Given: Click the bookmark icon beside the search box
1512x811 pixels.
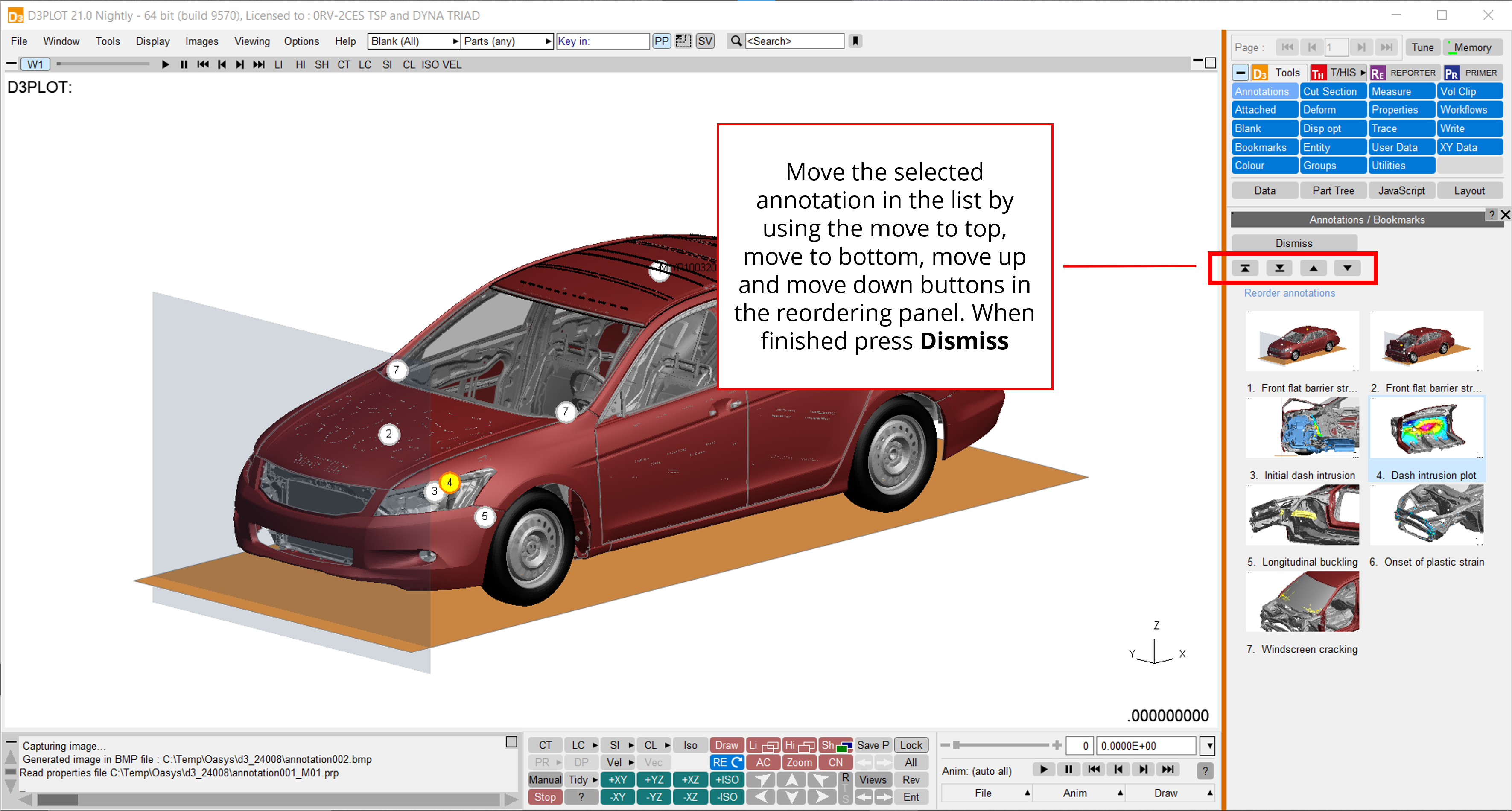Looking at the screenshot, I should [855, 41].
